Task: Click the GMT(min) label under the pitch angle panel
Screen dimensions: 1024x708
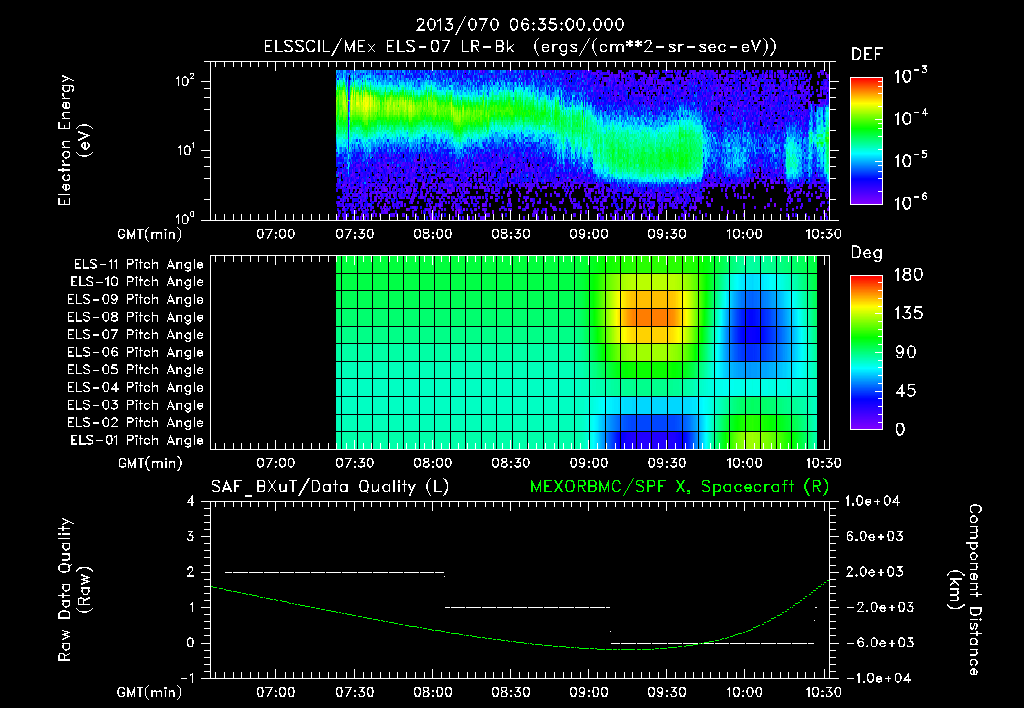Action: click(x=150, y=463)
